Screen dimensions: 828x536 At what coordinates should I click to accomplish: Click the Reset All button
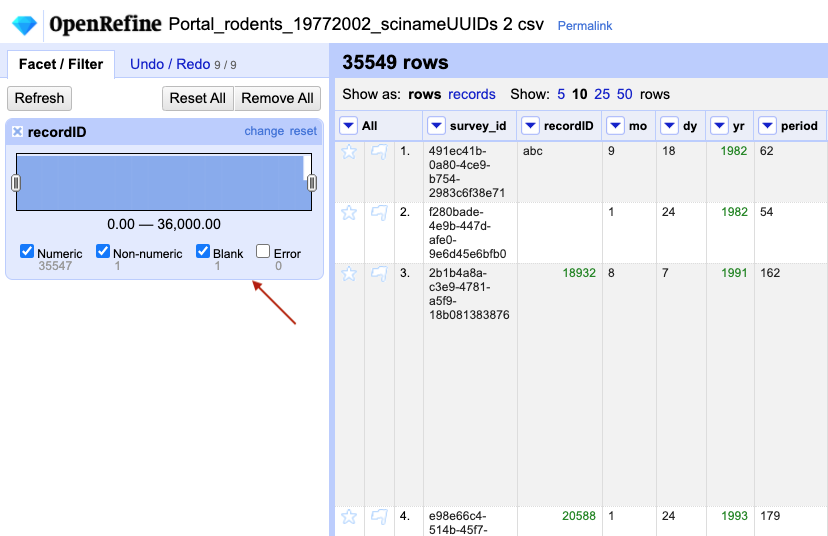pos(197,98)
